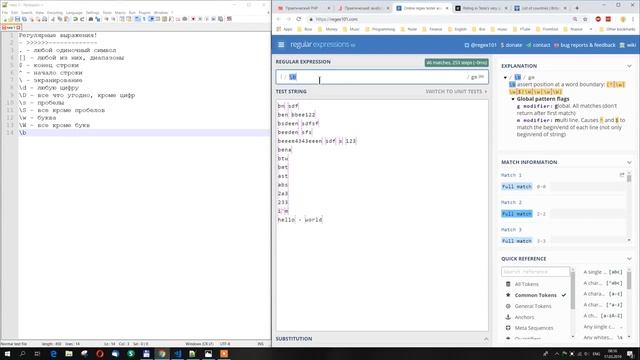Image resolution: width=640 pixels, height=360 pixels.
Task: Click the Undo icon in Notepad++ toolbar
Action: pyautogui.click(x=75, y=19)
